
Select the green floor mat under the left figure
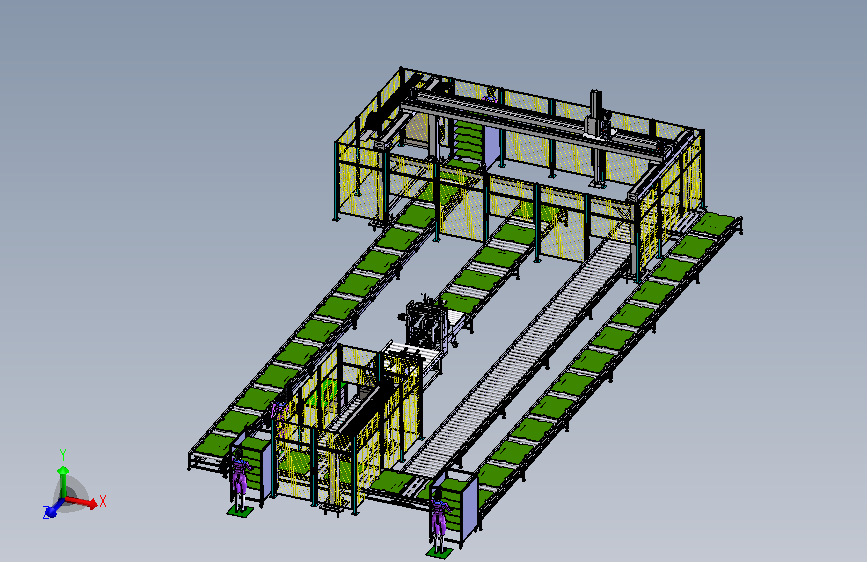click(x=240, y=512)
